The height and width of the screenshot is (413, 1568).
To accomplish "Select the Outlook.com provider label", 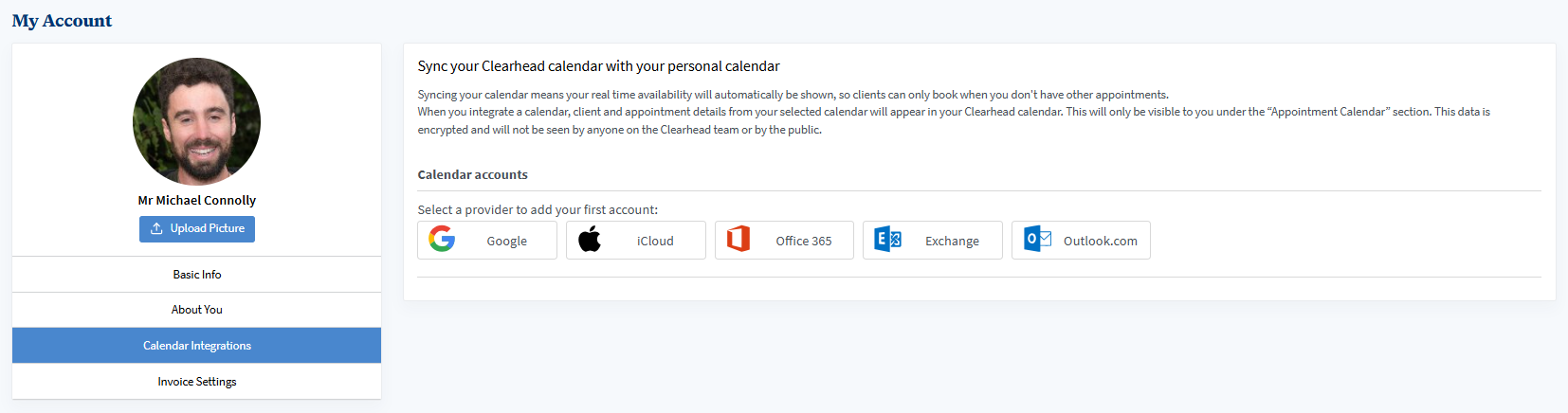I will [1100, 241].
